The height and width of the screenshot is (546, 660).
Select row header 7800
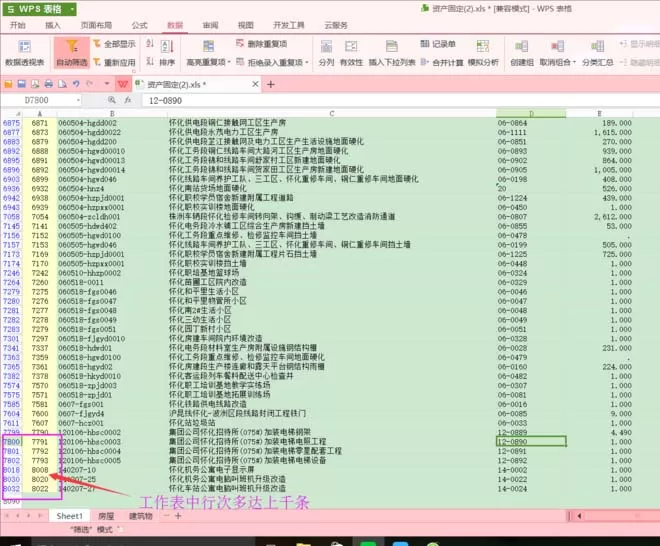12,442
